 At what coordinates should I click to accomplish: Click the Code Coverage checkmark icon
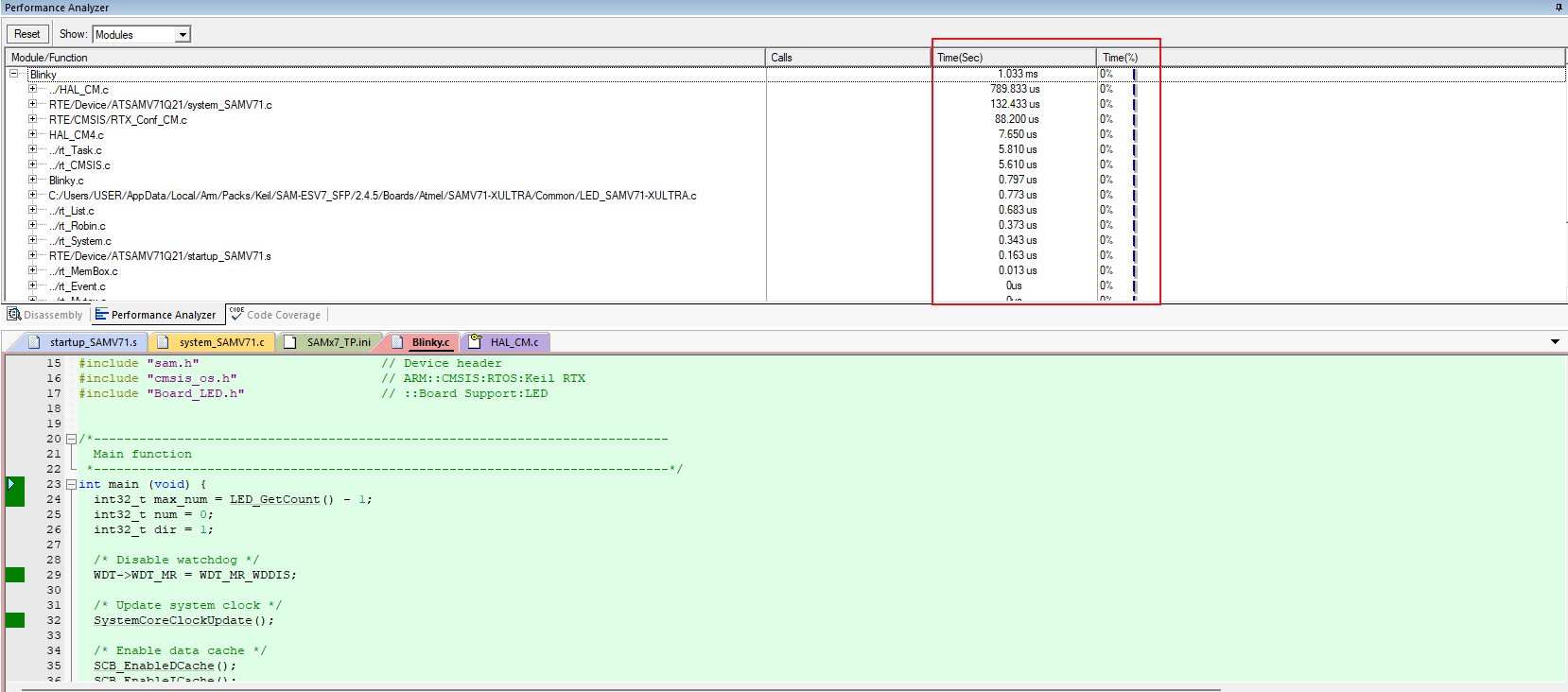(236, 314)
